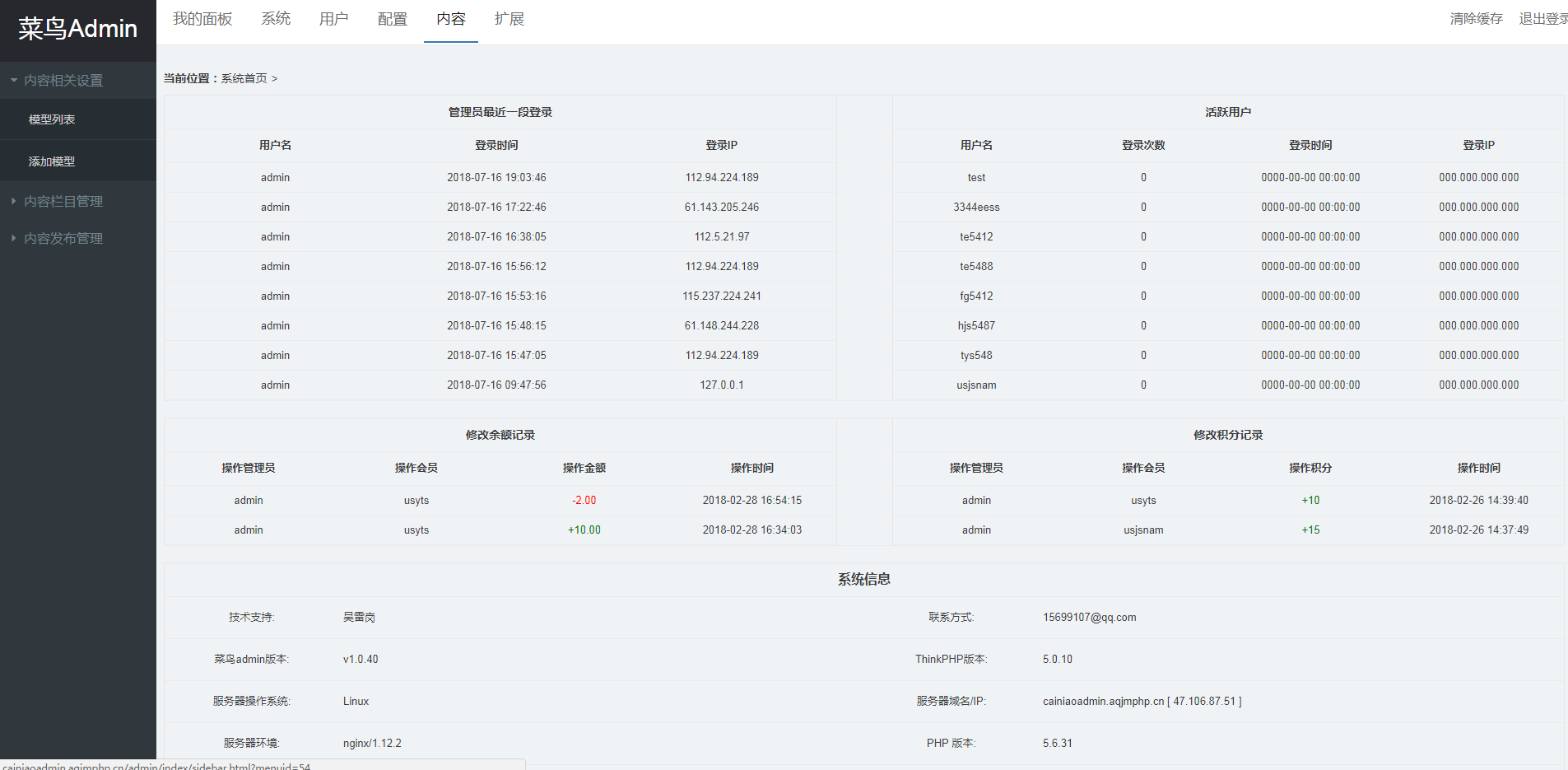This screenshot has height=770, width=1568.
Task: Click the 登录时间 header in admin login table
Action: click(496, 145)
